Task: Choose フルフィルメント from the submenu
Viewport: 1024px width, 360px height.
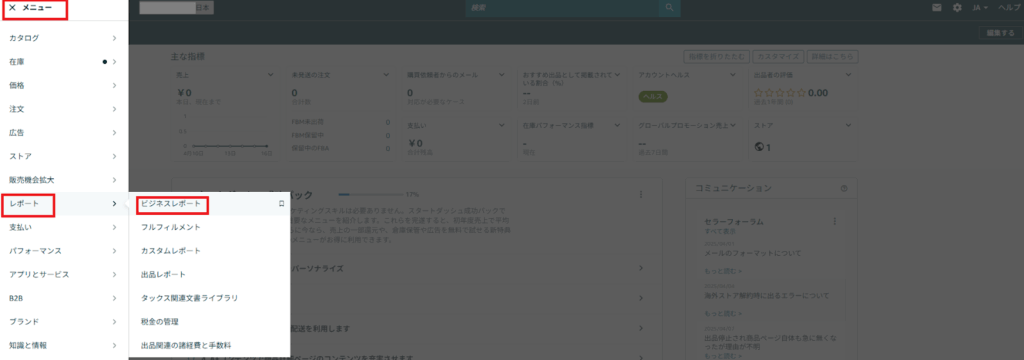Action: coord(170,227)
